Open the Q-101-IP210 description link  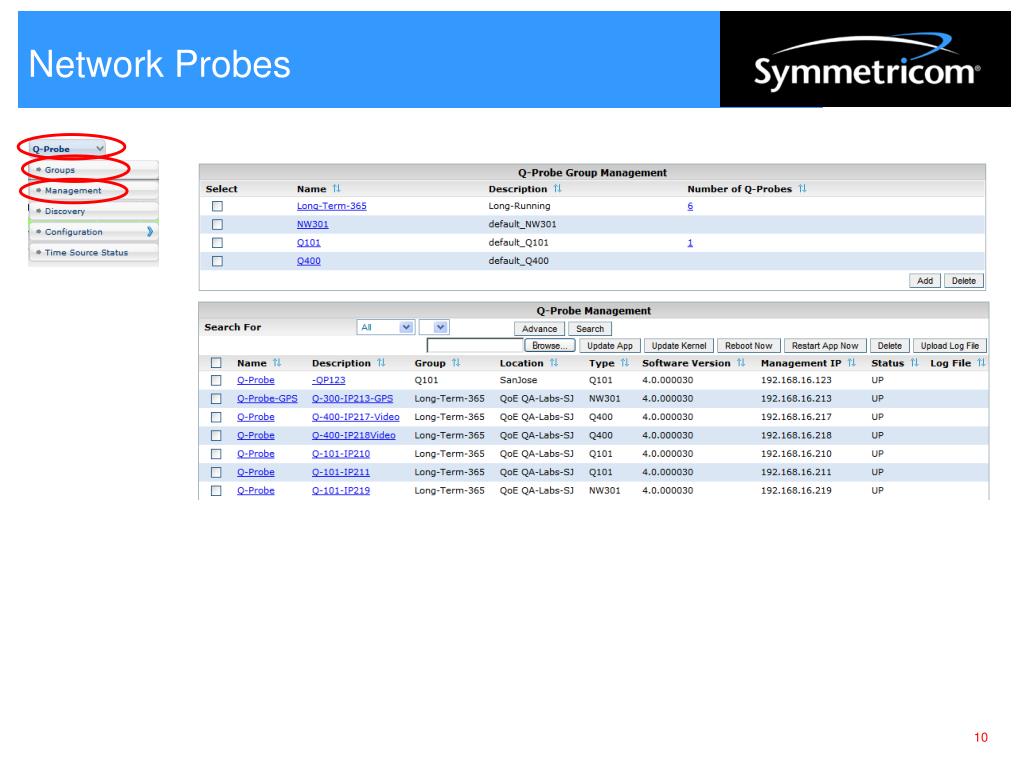click(341, 454)
